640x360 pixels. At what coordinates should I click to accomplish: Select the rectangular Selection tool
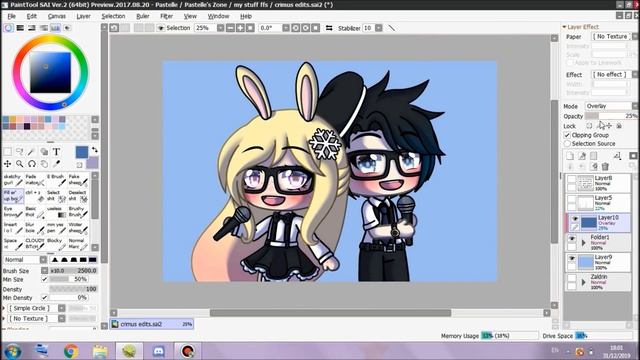pos(7,152)
